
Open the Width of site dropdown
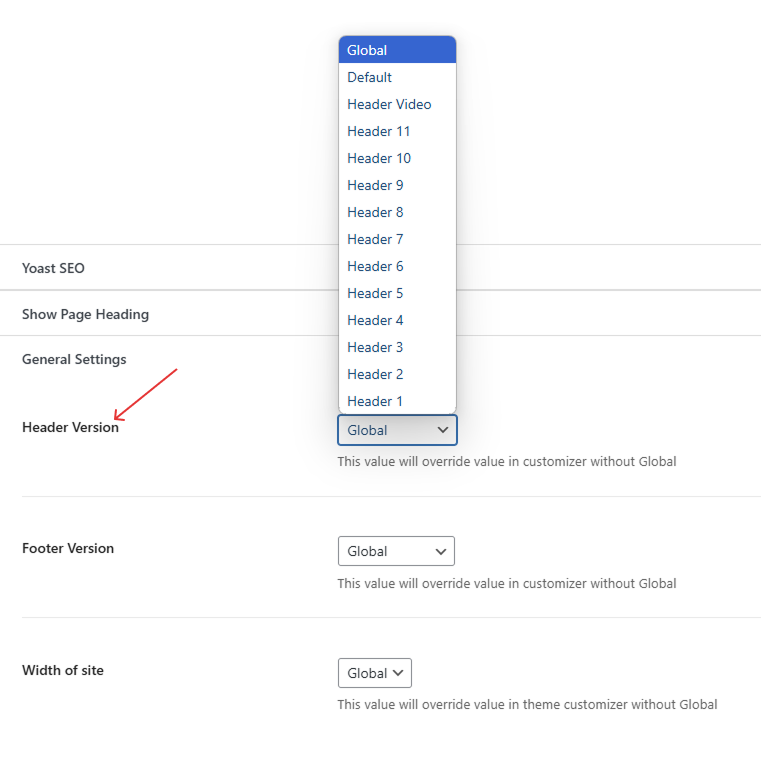click(374, 673)
